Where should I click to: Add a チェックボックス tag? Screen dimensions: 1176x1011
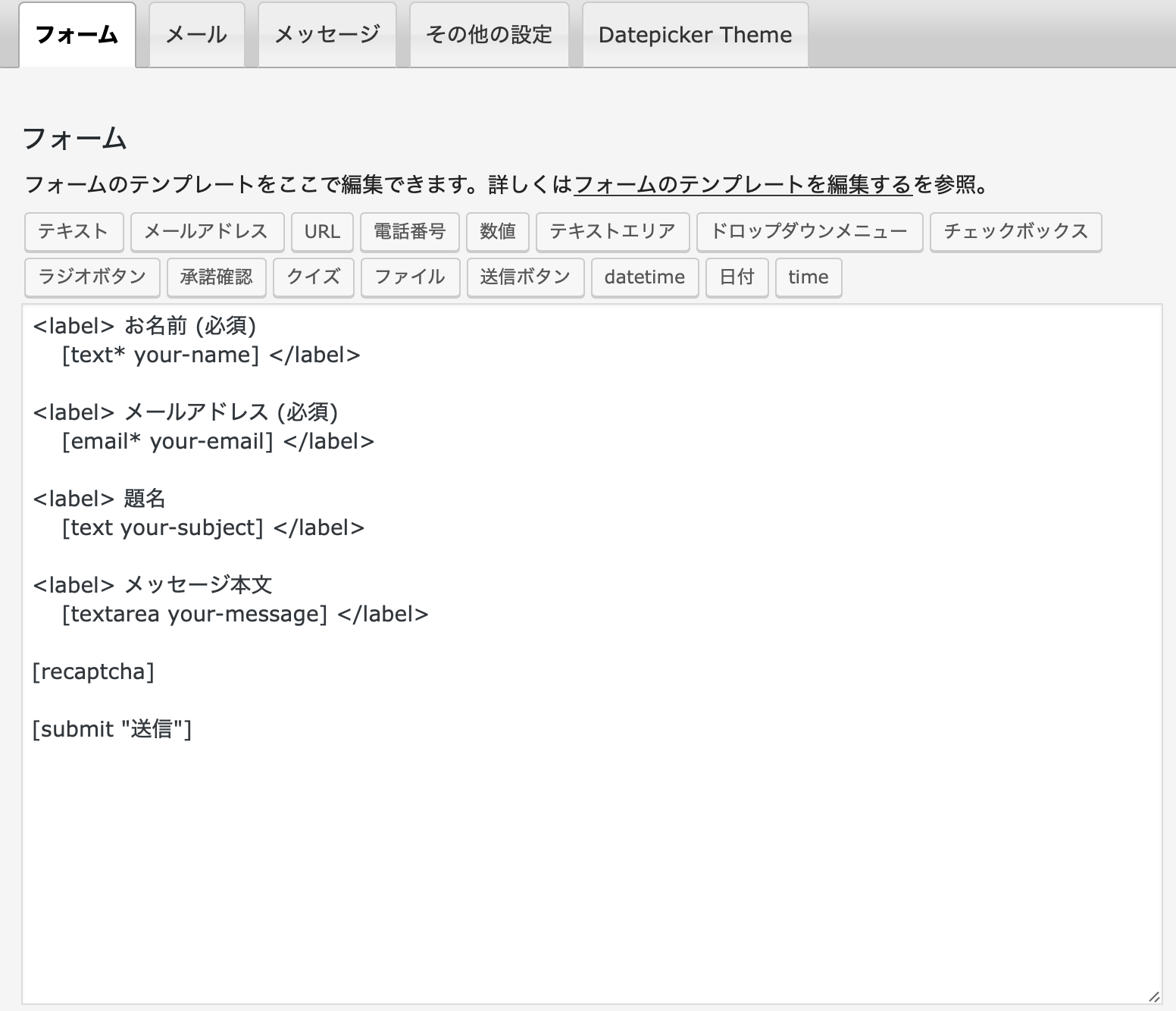(1016, 232)
